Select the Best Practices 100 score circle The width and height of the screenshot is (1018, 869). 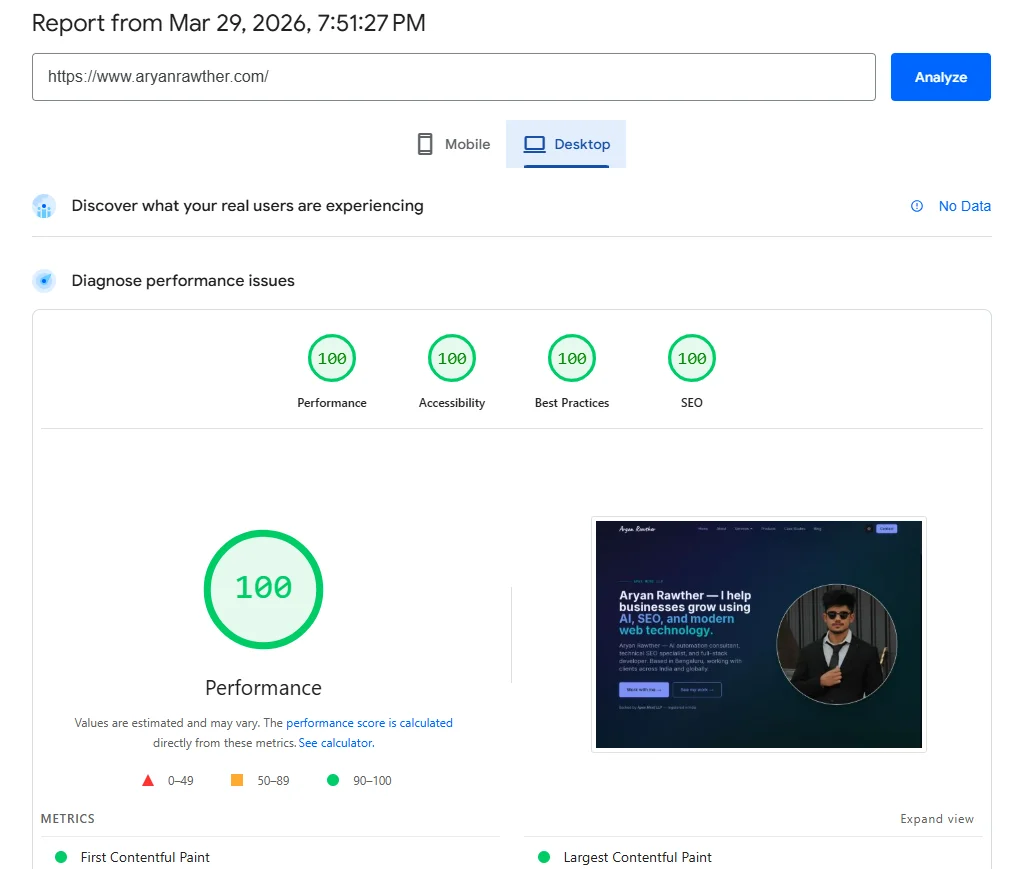point(571,358)
